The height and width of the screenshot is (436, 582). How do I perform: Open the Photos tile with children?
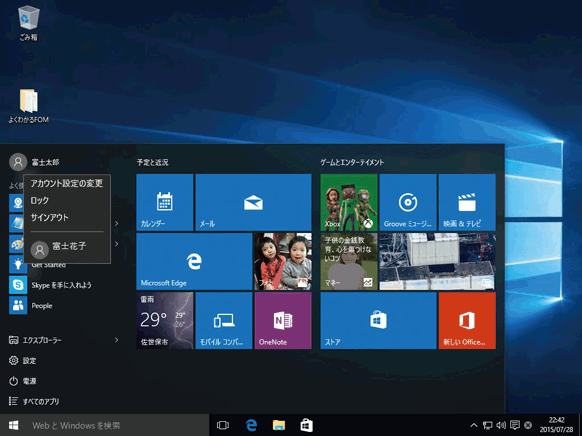coord(283,261)
